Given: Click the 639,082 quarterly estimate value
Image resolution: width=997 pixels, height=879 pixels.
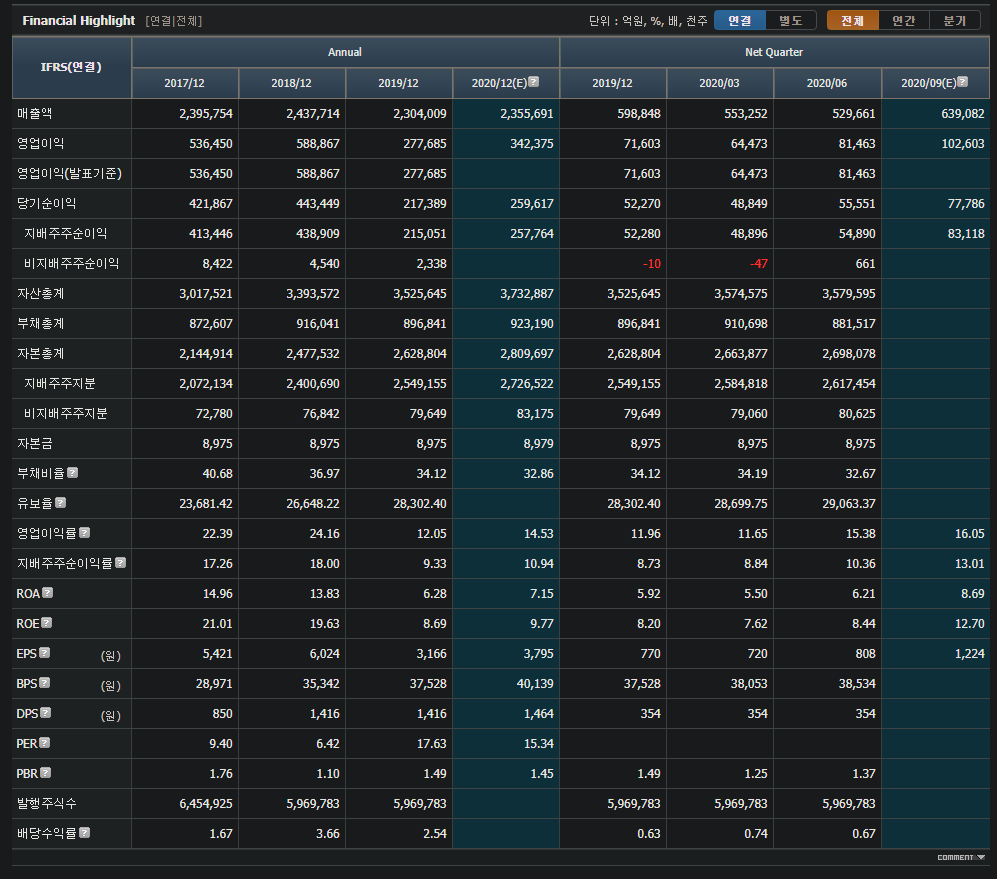Looking at the screenshot, I should point(963,114).
